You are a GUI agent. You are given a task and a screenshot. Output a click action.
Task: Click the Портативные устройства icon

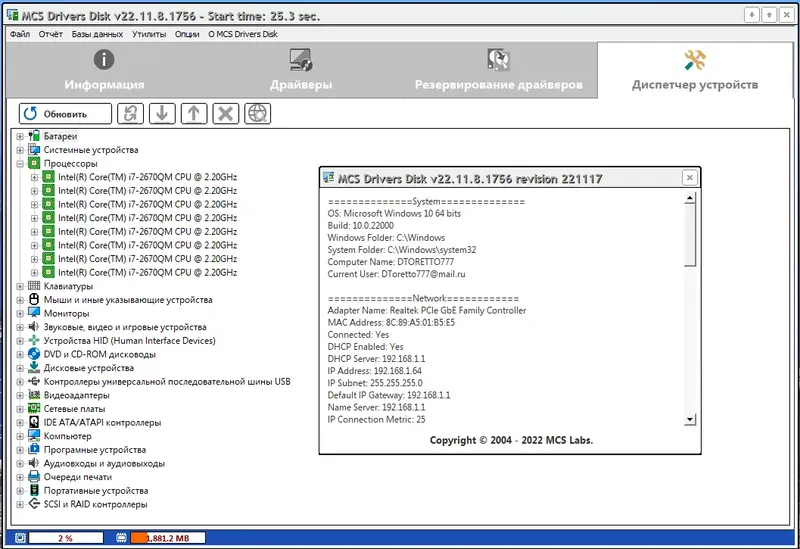pos(34,490)
